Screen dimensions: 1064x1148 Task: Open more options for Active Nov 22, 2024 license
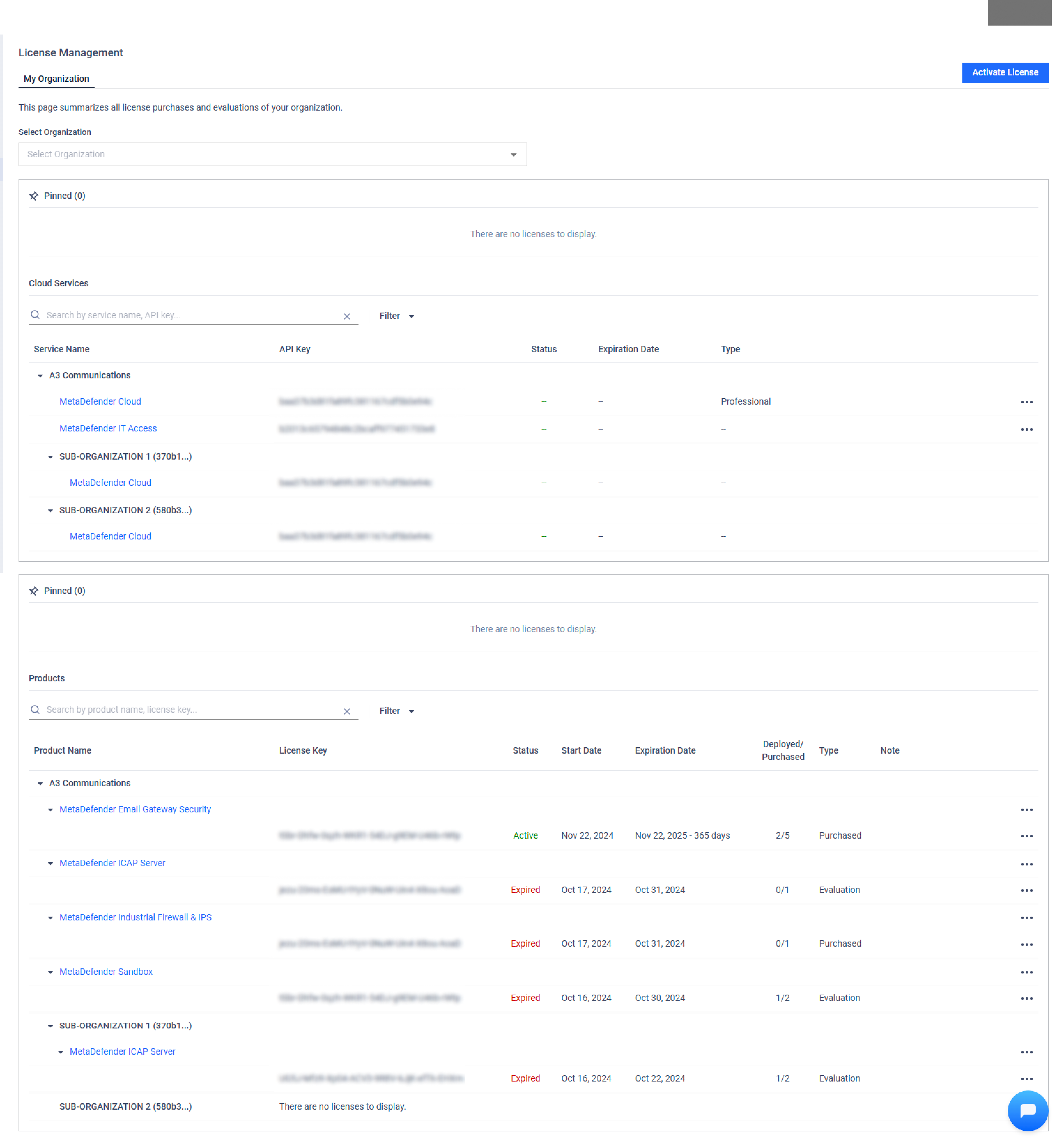1026,836
